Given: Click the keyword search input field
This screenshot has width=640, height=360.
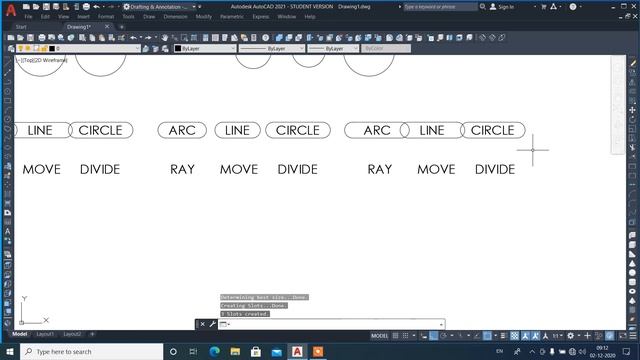Looking at the screenshot, I should (x=440, y=7).
